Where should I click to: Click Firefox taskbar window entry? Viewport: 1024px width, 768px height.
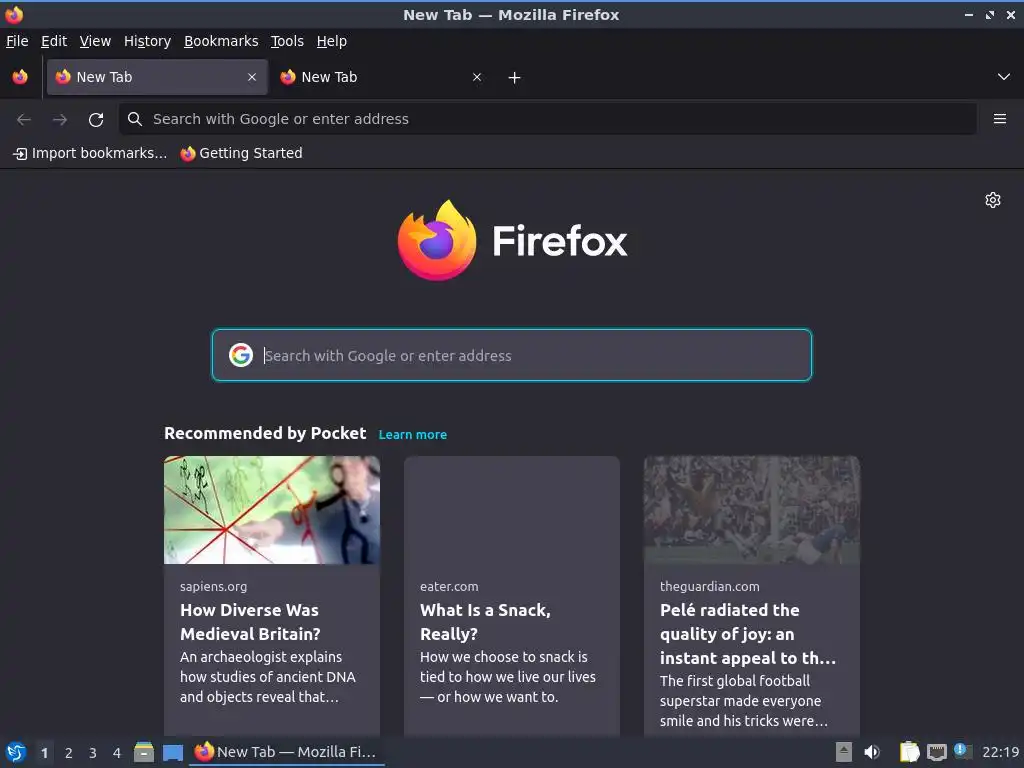tap(287, 752)
